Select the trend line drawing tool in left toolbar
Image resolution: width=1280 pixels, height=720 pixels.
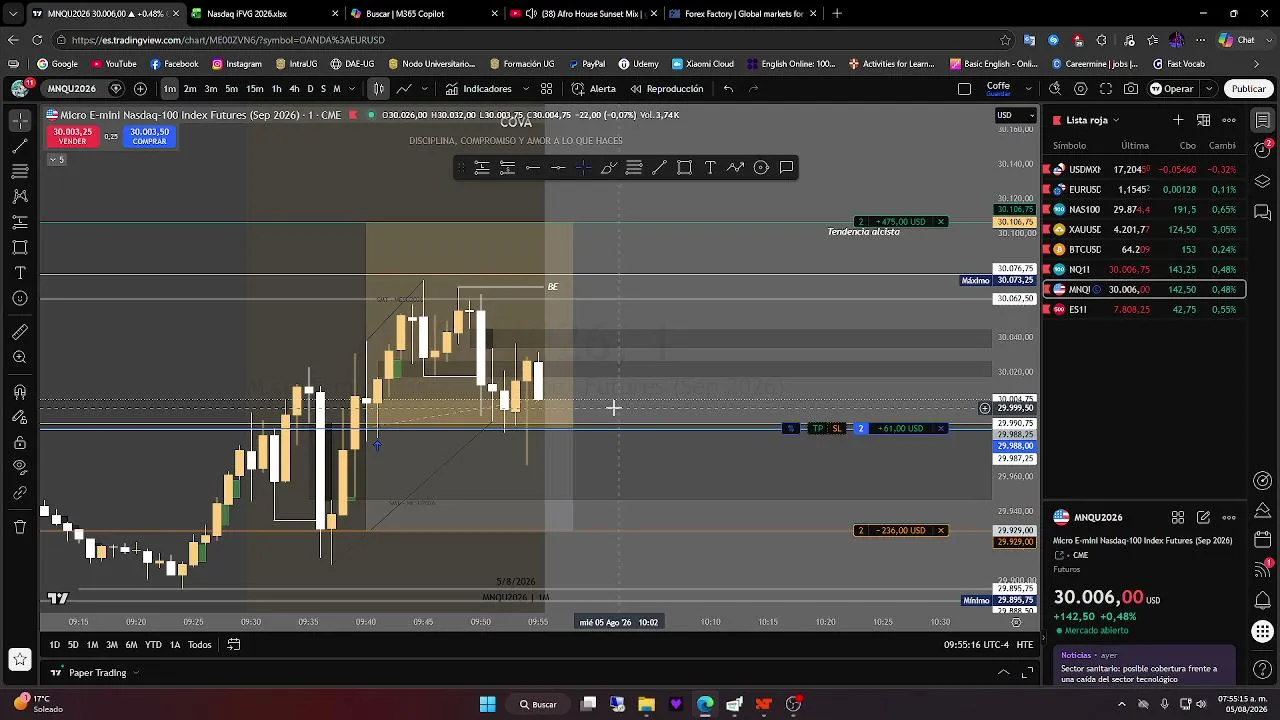click(x=20, y=145)
